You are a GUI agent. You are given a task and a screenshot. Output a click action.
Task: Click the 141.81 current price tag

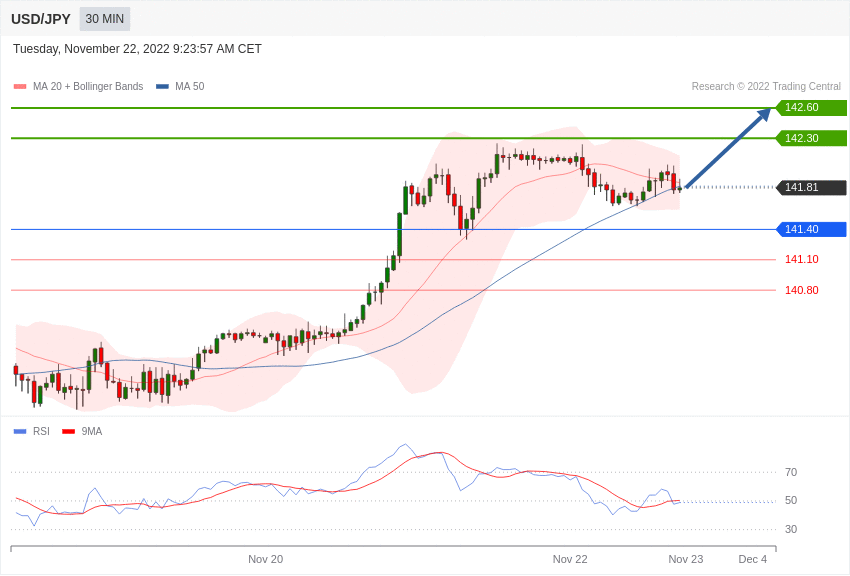[811, 187]
